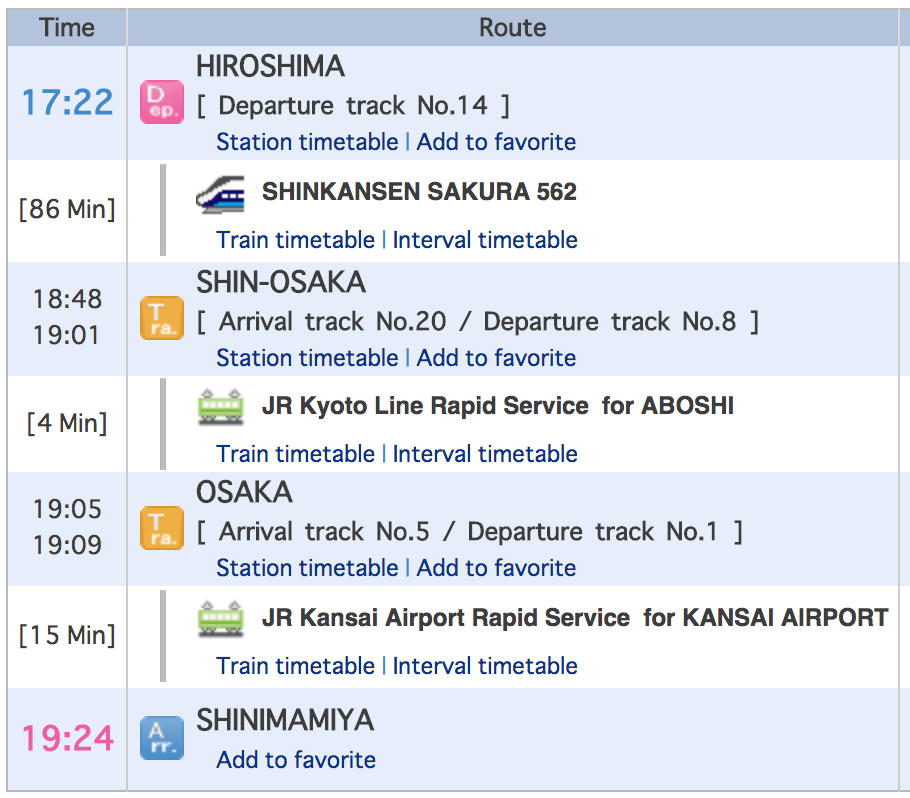Click the green train icon for Kansai Airport Rapid
The height and width of the screenshot is (798, 910).
(220, 619)
